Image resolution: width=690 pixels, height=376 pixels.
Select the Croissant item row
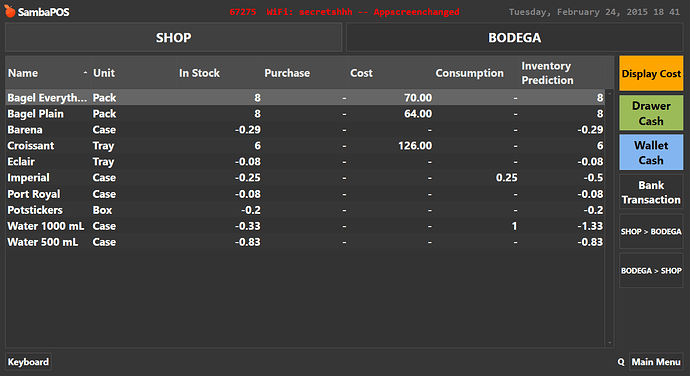305,146
